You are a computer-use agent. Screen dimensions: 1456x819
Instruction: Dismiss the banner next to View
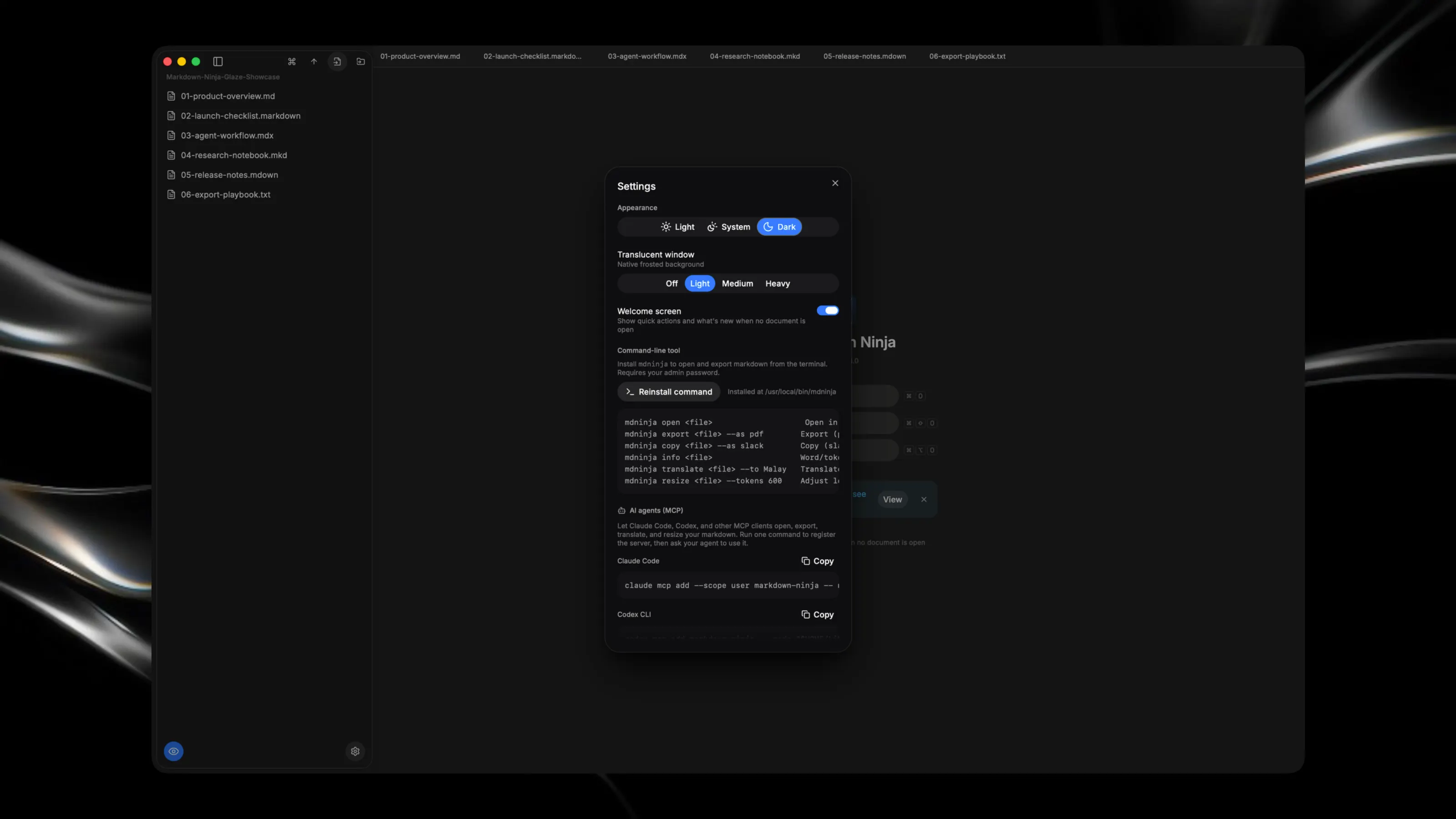coord(924,500)
